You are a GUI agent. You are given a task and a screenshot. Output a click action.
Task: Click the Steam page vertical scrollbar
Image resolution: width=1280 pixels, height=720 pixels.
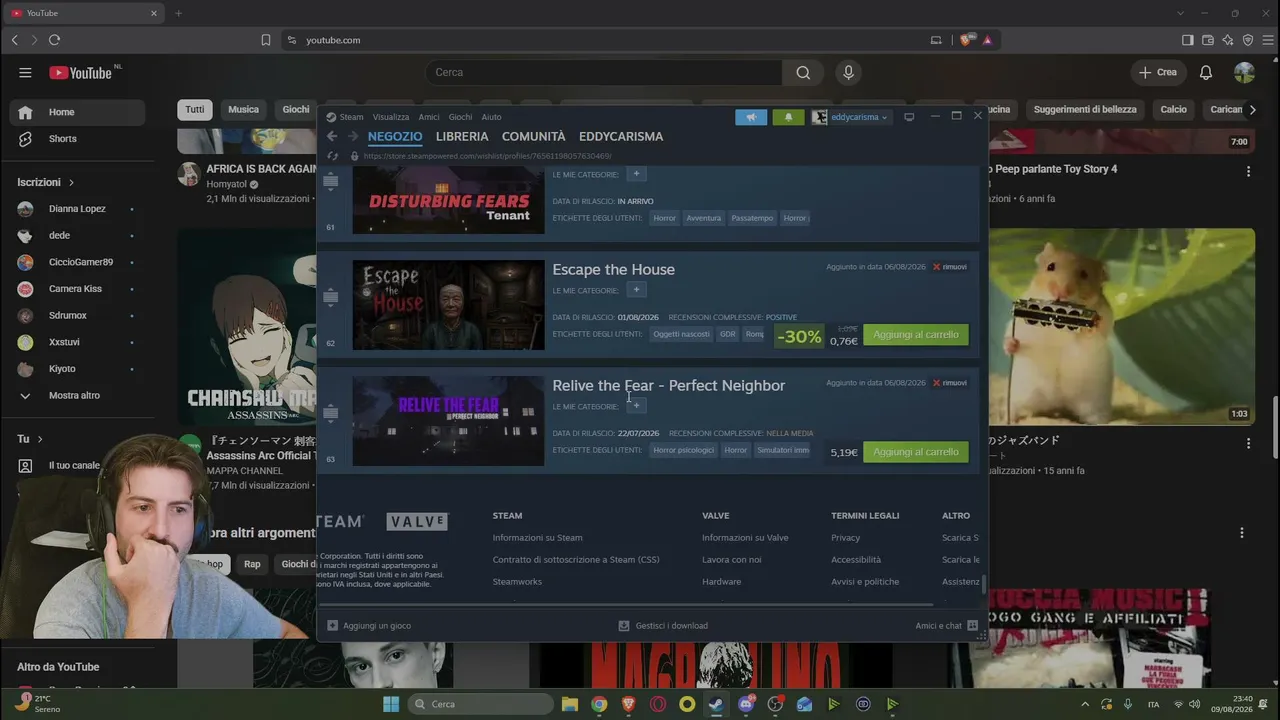pyautogui.click(x=984, y=585)
